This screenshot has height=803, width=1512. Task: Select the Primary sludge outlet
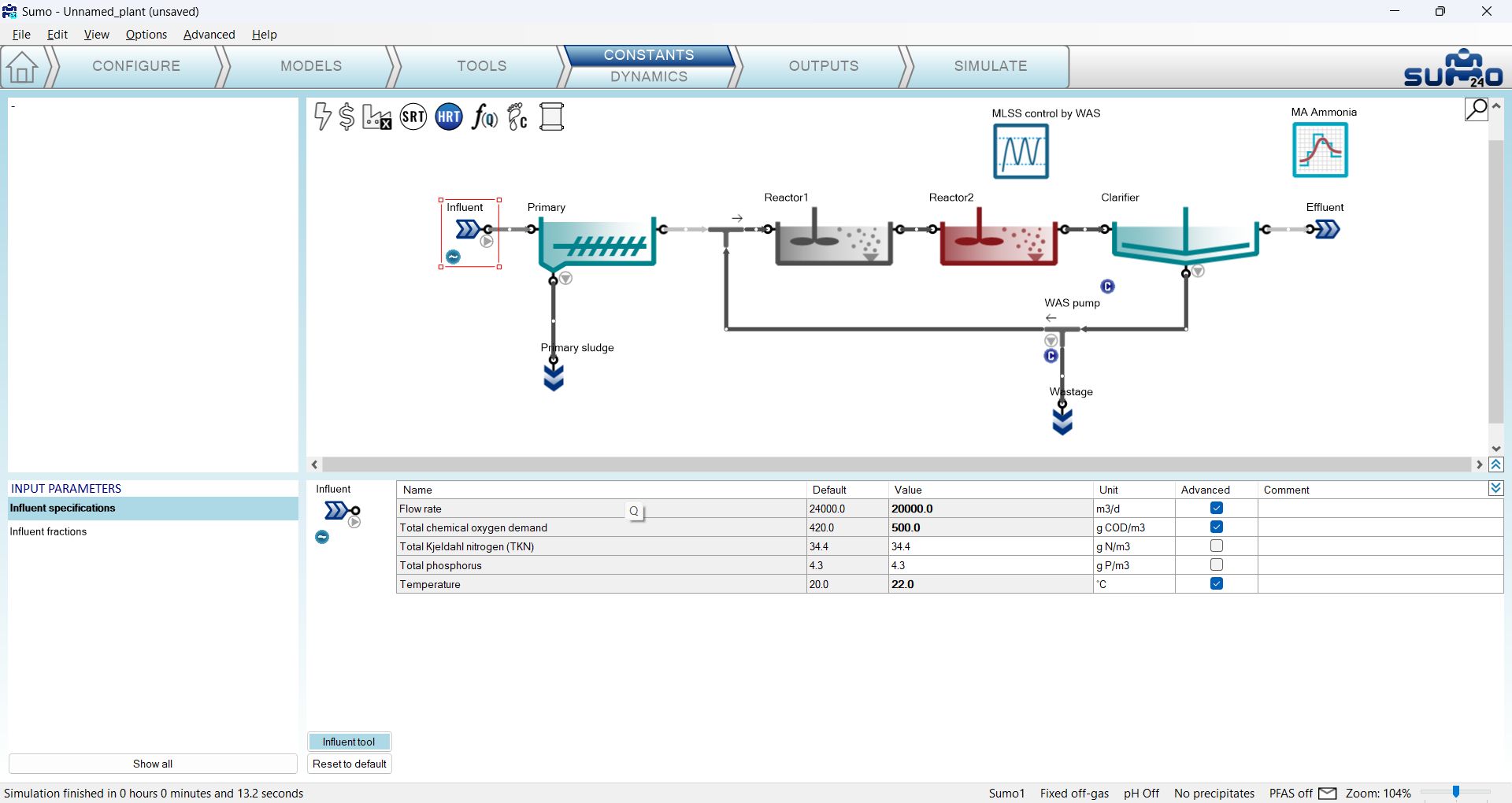pos(554,376)
